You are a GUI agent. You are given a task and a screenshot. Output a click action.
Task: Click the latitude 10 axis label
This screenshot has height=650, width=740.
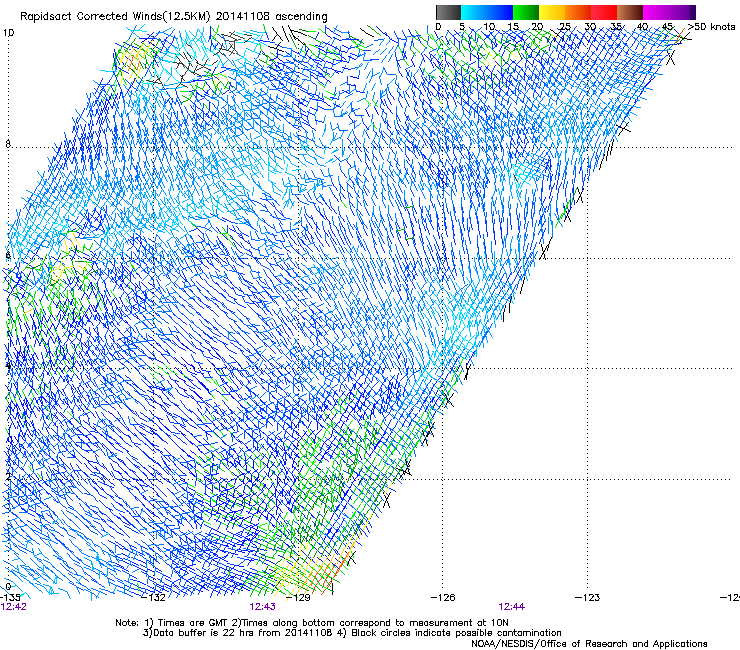(x=8, y=33)
